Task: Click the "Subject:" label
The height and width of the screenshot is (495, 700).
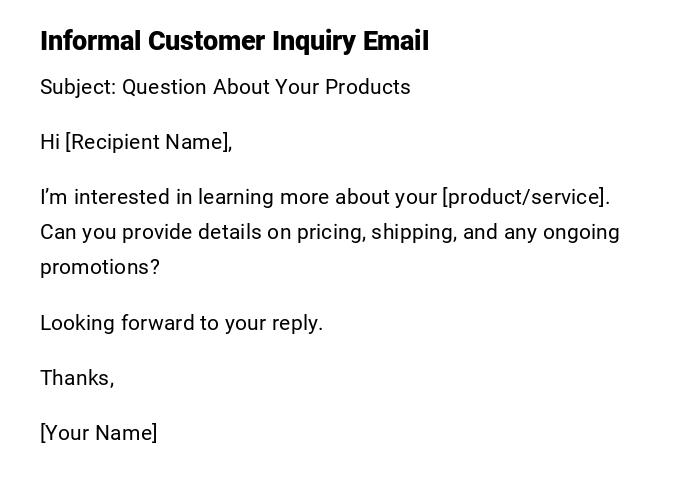Action: tap(78, 87)
